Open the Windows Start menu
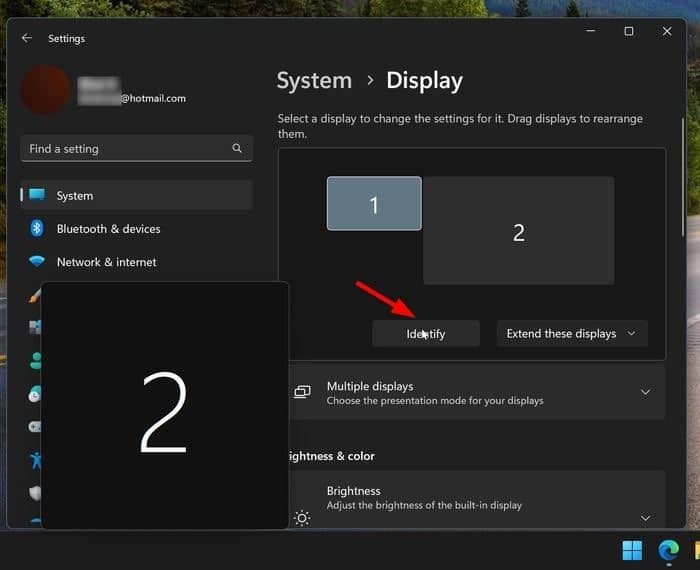The image size is (700, 570). [632, 550]
